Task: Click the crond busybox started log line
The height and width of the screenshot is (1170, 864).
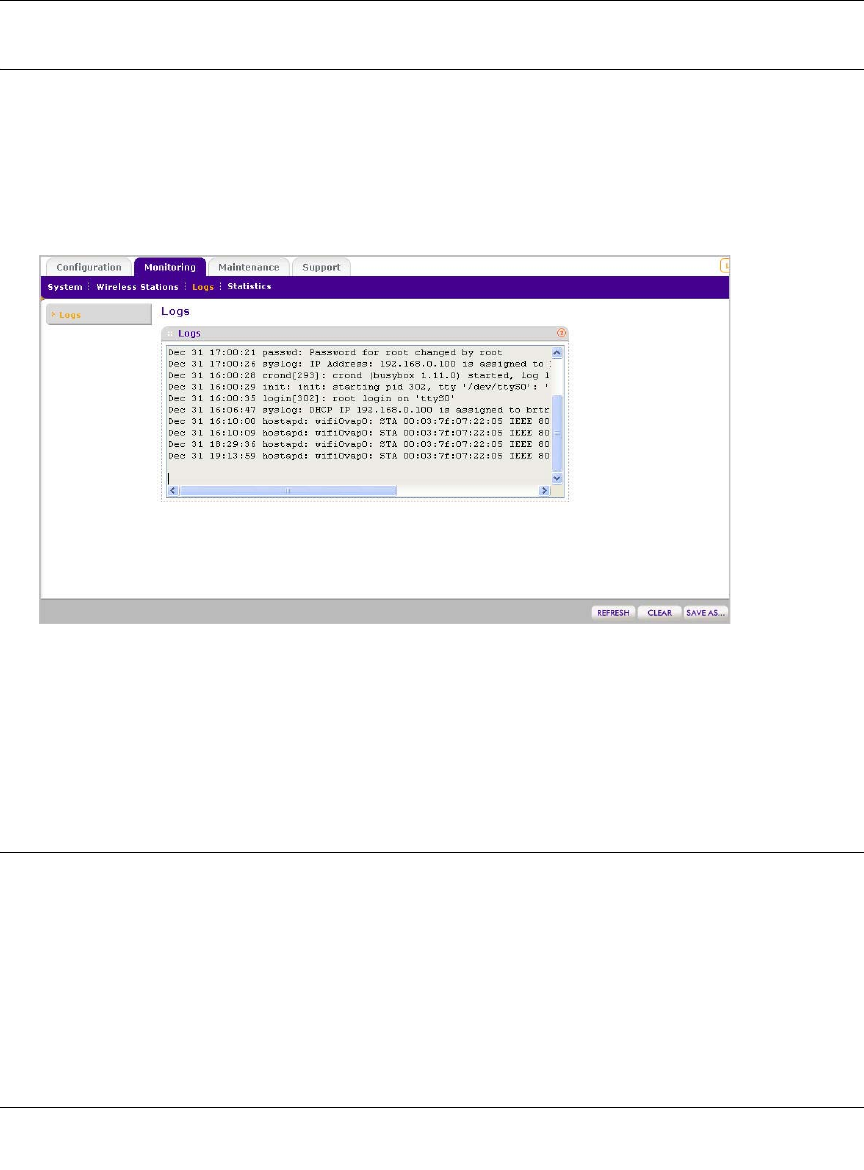Action: 358,375
